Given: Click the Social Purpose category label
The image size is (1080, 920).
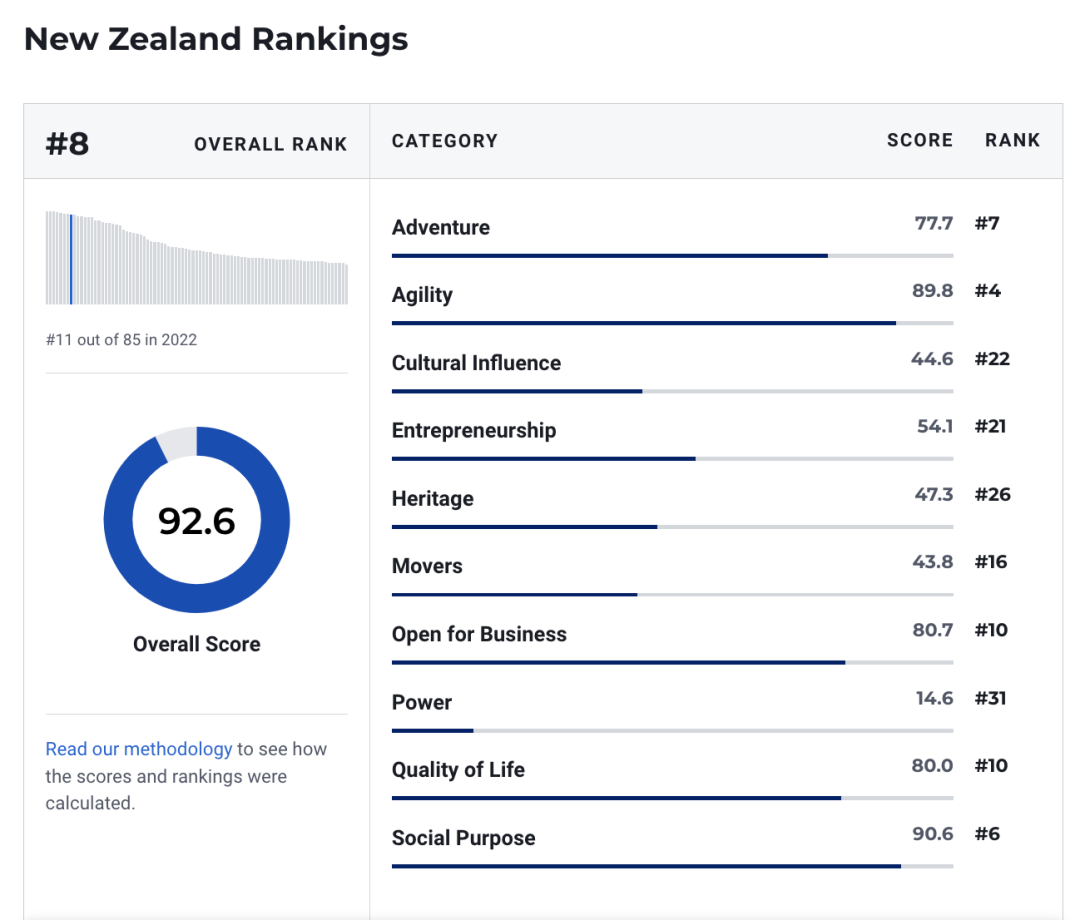Looking at the screenshot, I should coord(463,838).
